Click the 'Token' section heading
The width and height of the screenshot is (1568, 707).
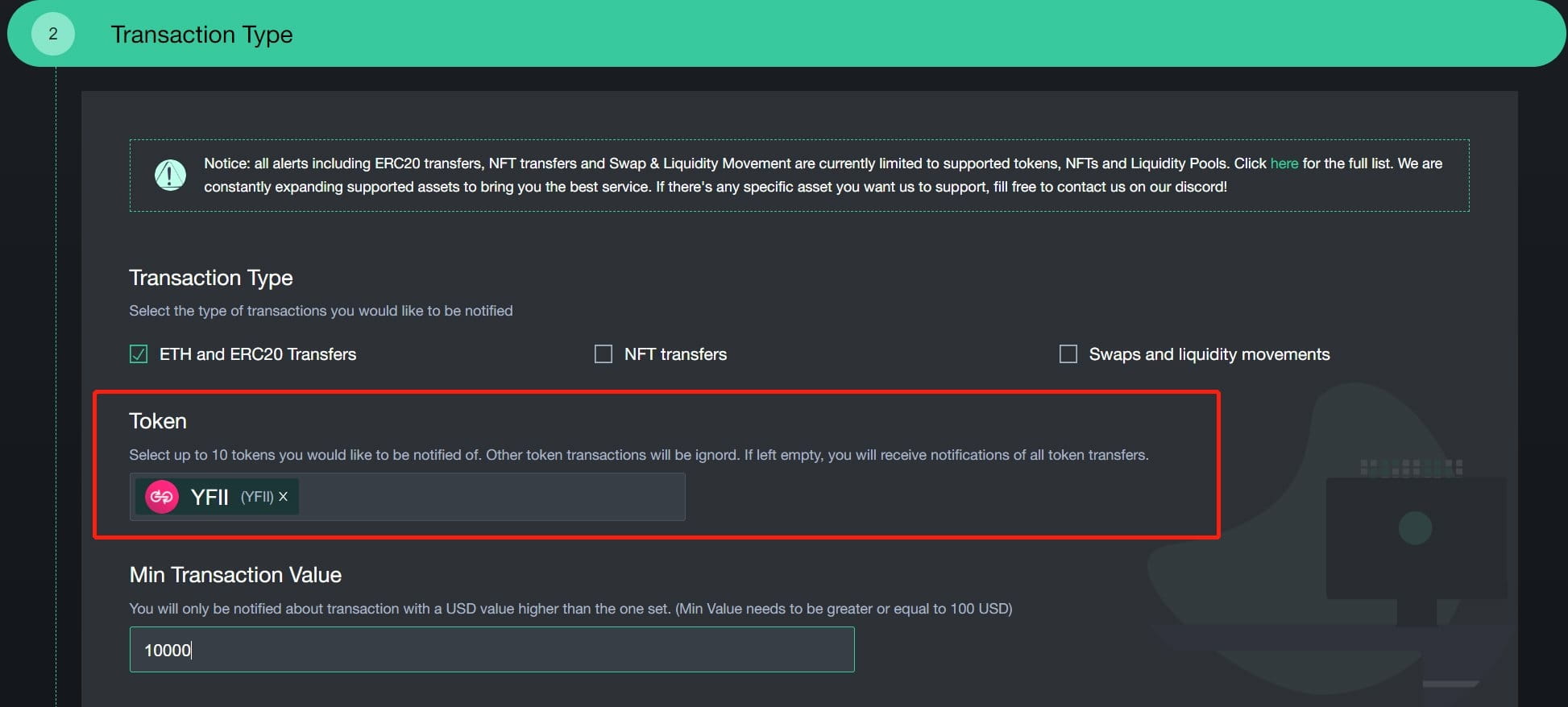pos(158,421)
